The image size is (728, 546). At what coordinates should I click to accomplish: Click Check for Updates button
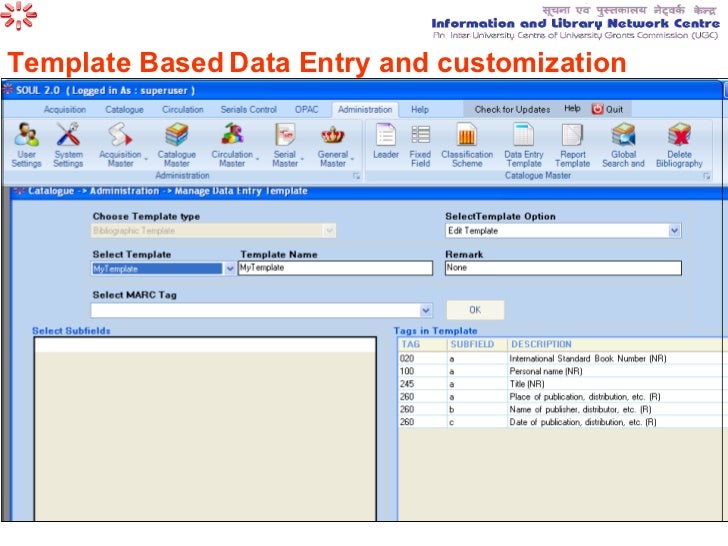(510, 109)
